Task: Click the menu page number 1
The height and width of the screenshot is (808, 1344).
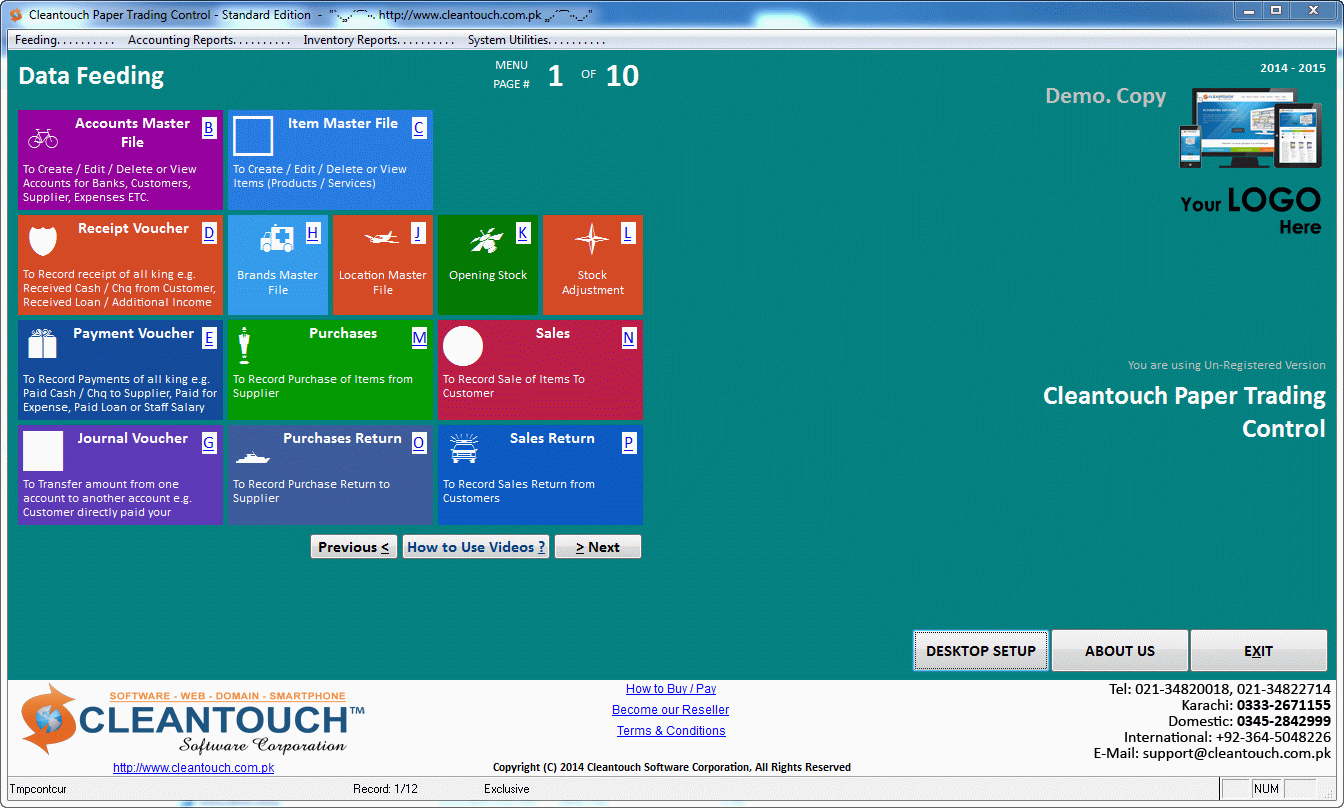Action: pos(556,76)
